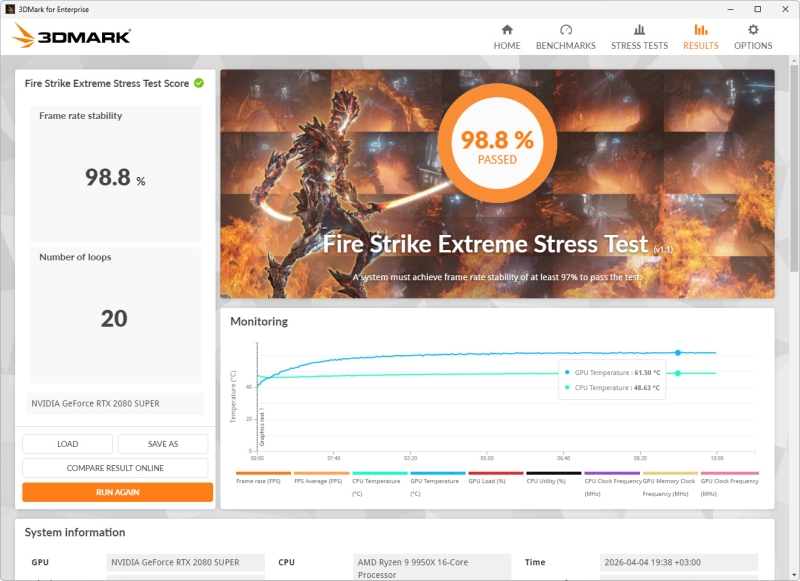The height and width of the screenshot is (581, 800).
Task: Click the SAVE AS button
Action: tap(163, 444)
